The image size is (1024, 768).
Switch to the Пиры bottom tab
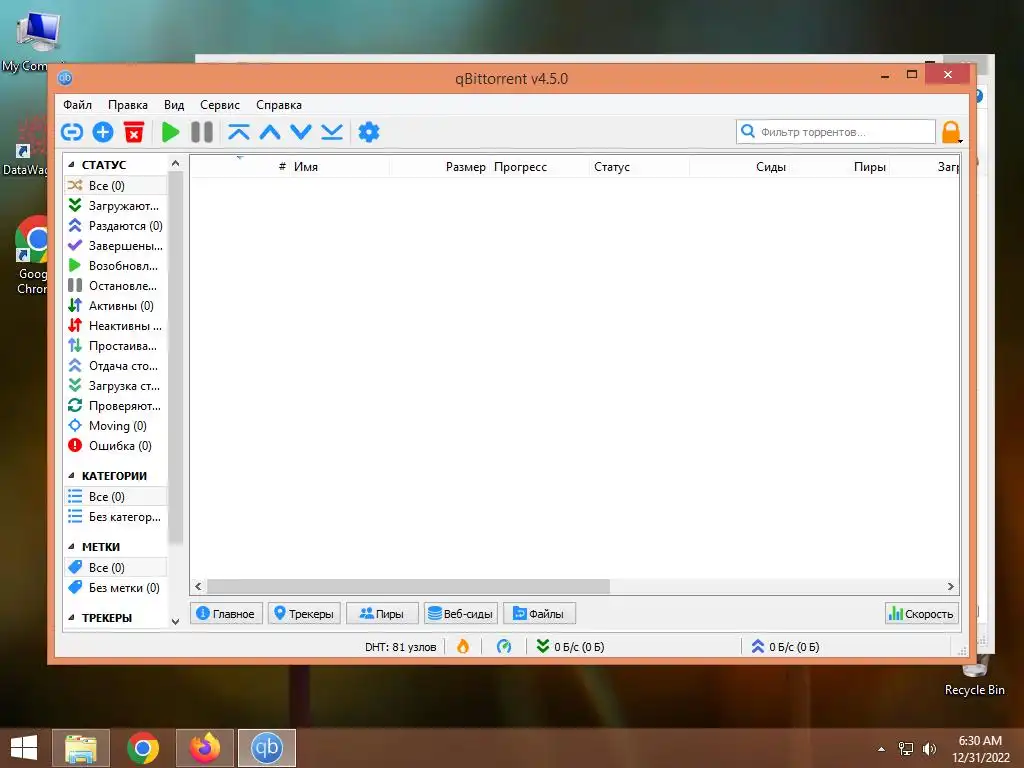[382, 614]
